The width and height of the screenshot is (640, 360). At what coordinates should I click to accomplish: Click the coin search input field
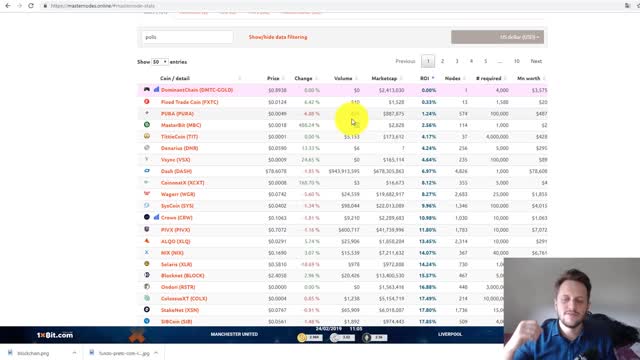click(187, 37)
